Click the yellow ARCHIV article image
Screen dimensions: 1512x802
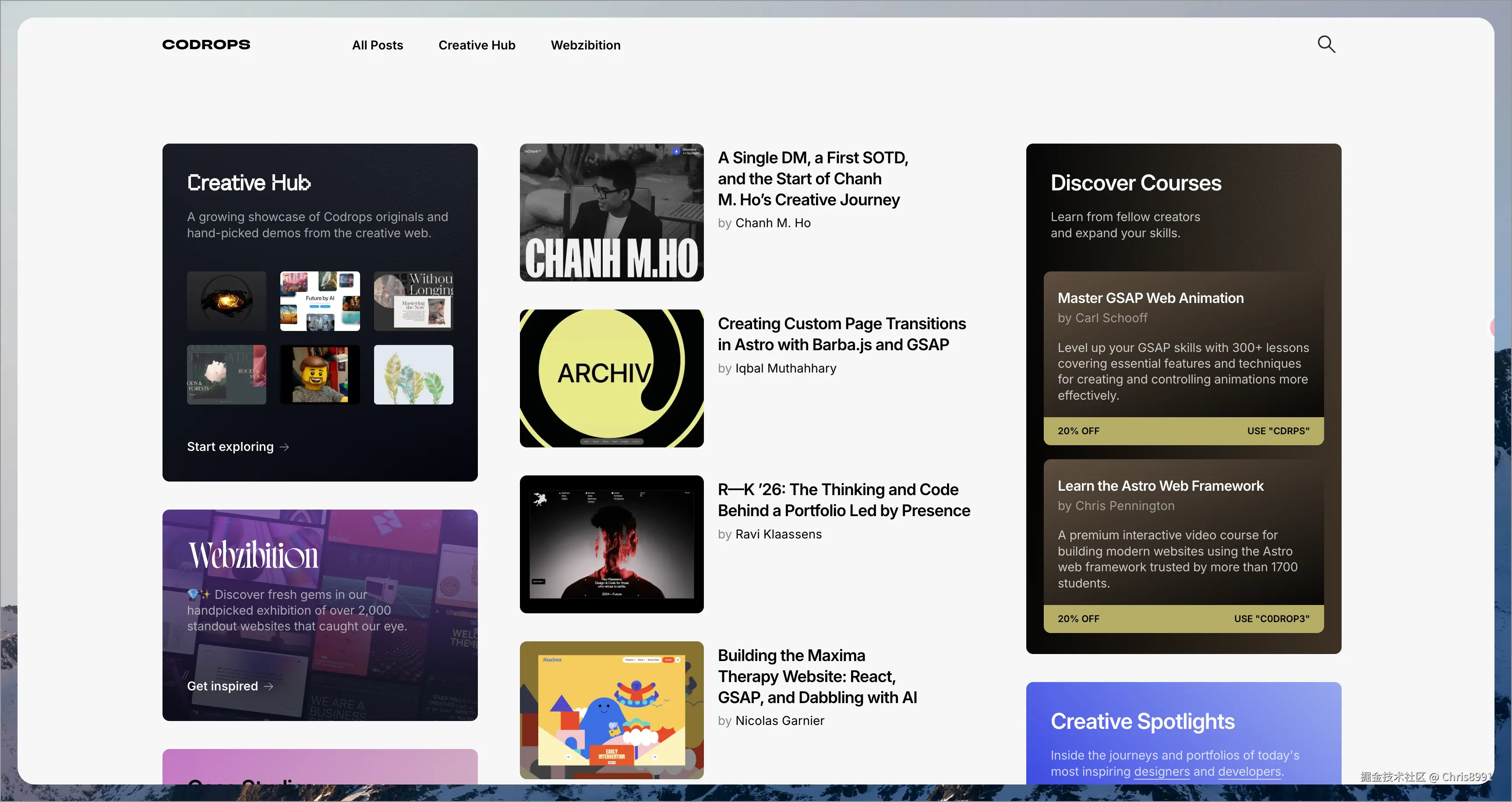coord(611,378)
